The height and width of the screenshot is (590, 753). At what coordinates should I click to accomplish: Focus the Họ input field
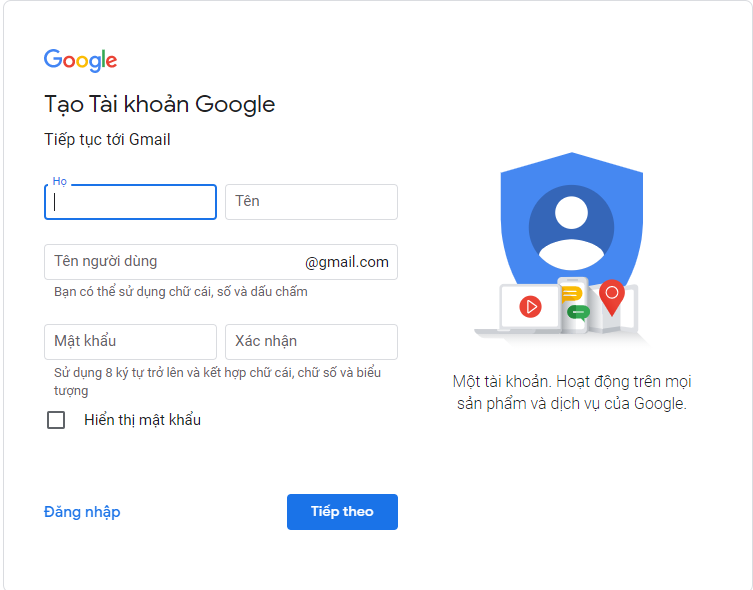tap(130, 202)
